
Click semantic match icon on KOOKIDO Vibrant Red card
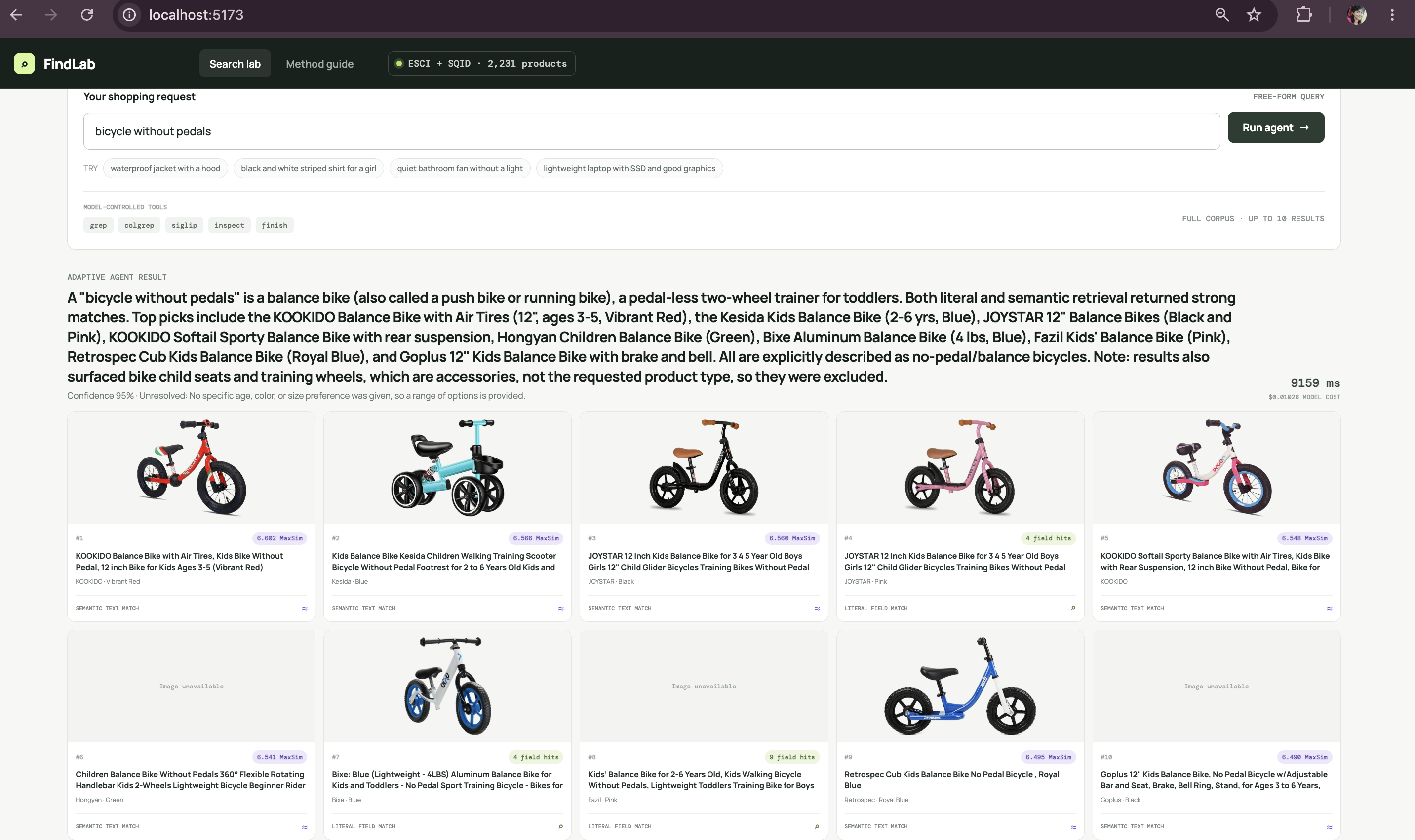coord(305,609)
